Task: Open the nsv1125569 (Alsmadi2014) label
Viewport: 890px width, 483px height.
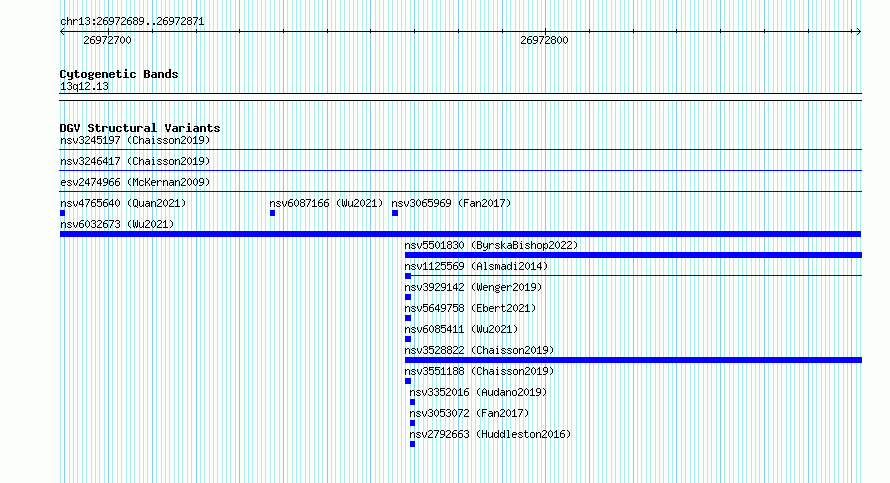Action: click(476, 266)
